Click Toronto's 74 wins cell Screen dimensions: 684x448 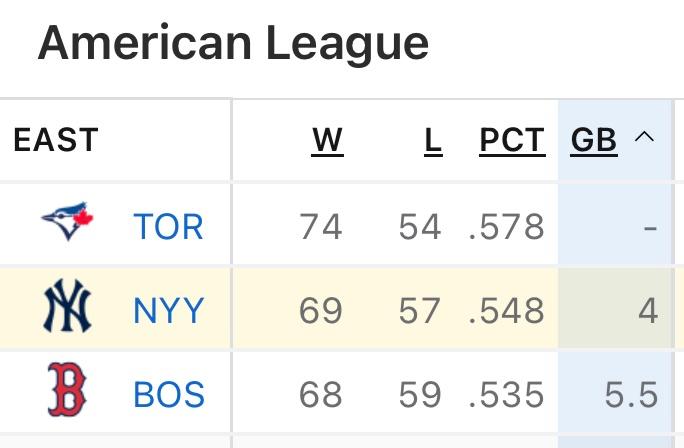click(x=321, y=227)
